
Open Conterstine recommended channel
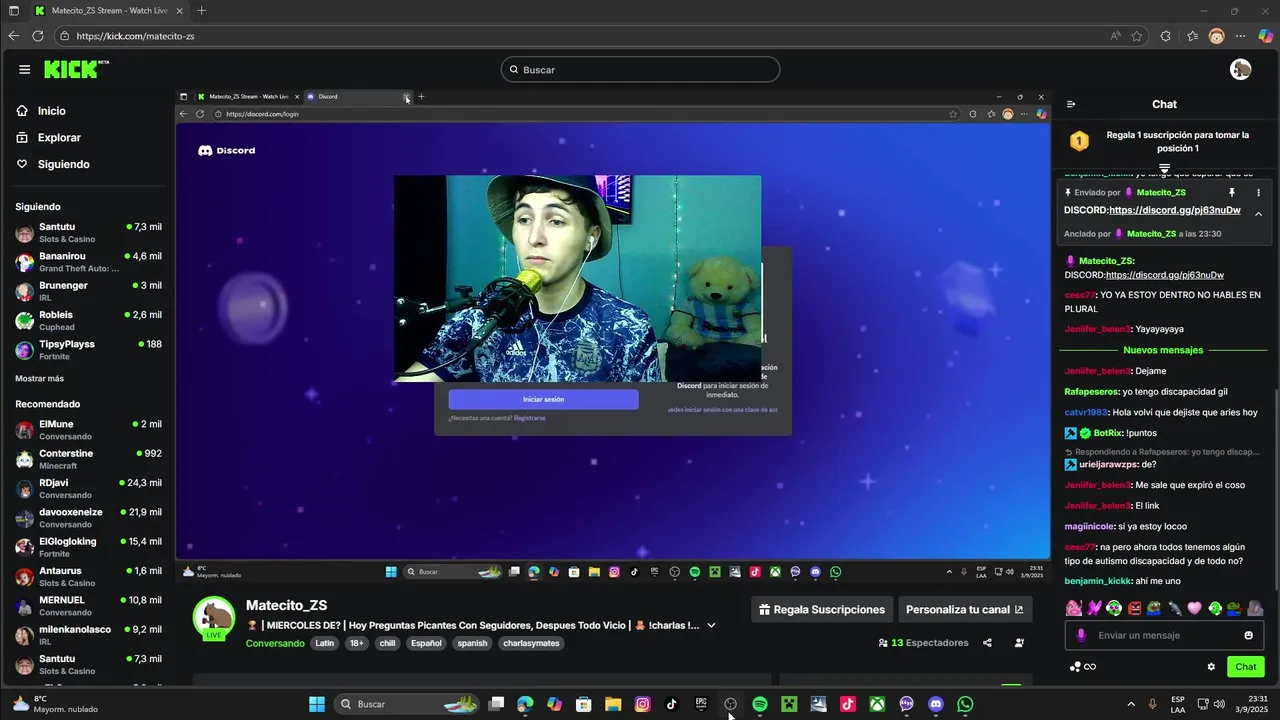pos(89,459)
